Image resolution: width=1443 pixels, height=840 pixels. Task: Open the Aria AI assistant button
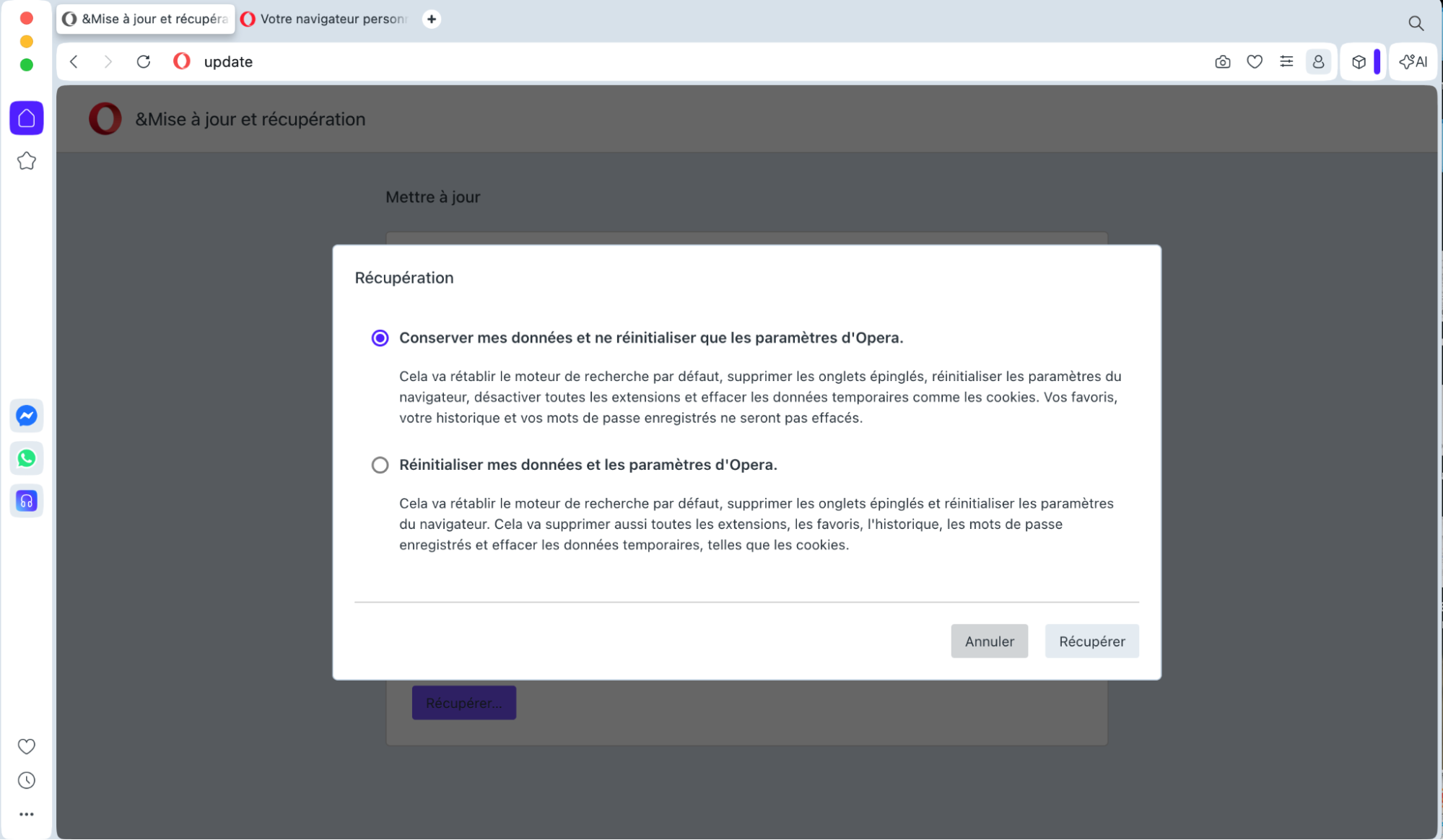tap(1413, 62)
